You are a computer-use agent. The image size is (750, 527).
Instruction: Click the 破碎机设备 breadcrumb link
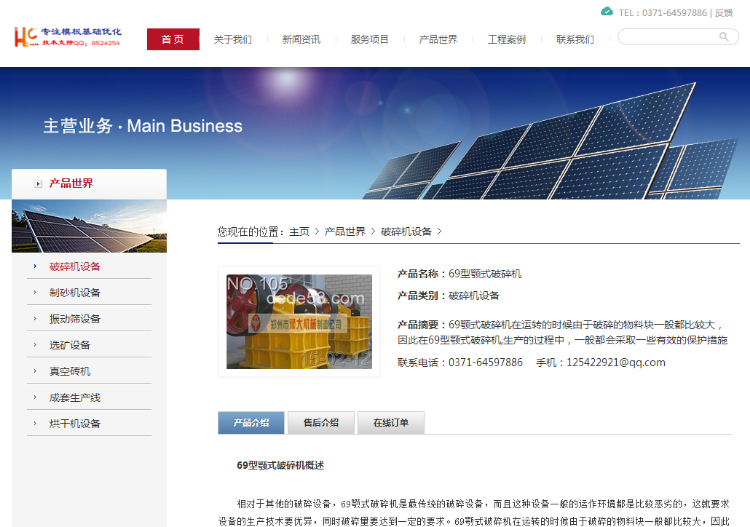pos(406,231)
